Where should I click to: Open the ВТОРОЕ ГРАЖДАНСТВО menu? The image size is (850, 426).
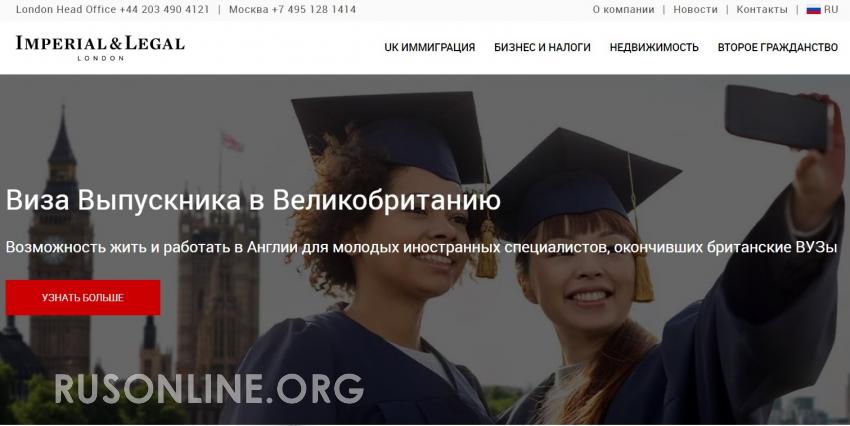pyautogui.click(x=777, y=48)
